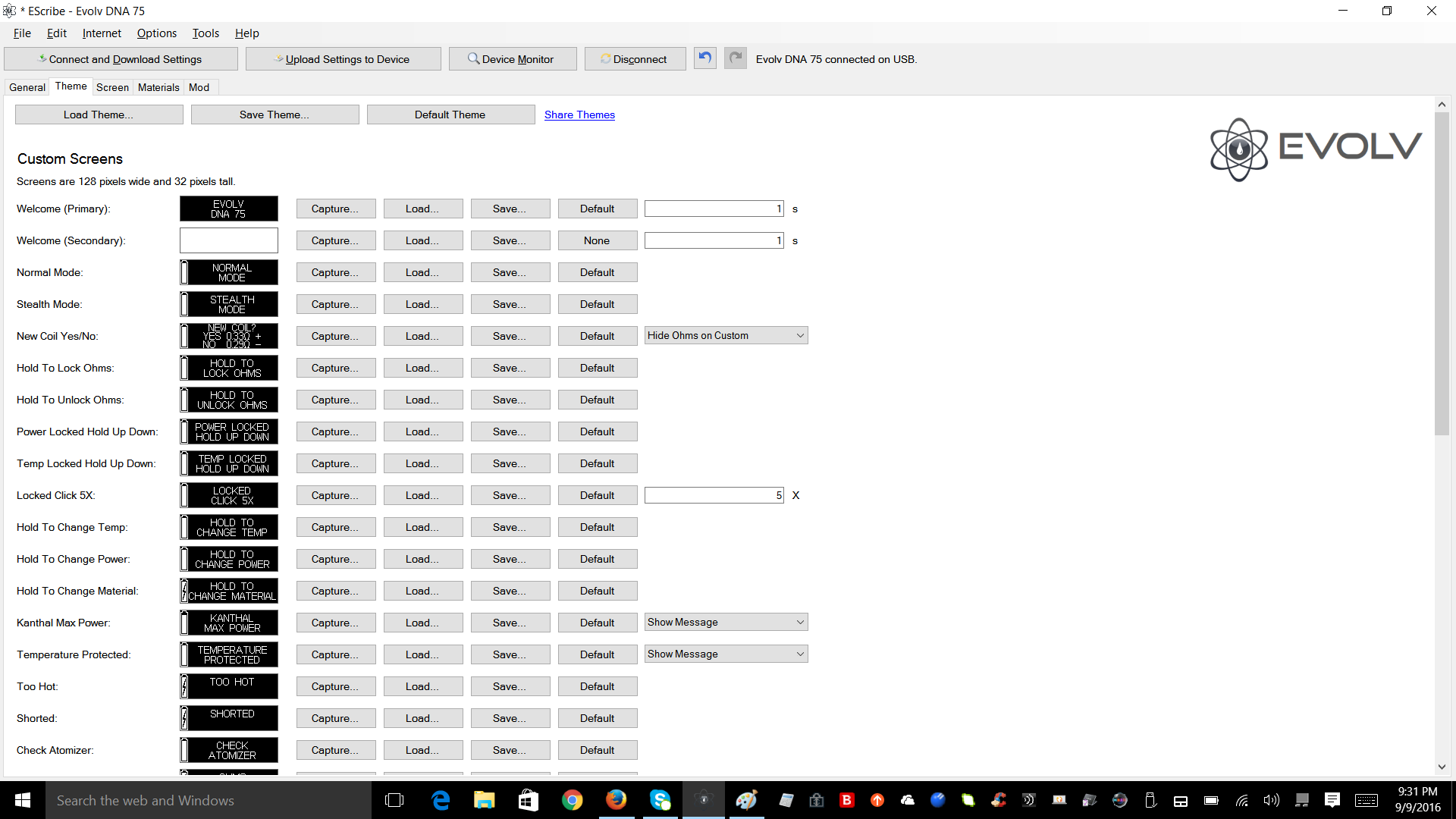Expand Hide Ohms on Custom dropdown

click(x=726, y=335)
